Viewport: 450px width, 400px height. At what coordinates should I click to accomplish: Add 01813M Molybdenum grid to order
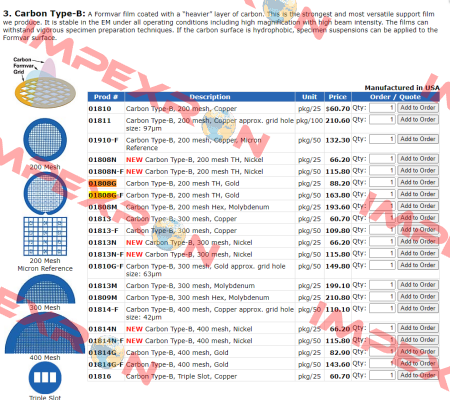click(x=418, y=285)
